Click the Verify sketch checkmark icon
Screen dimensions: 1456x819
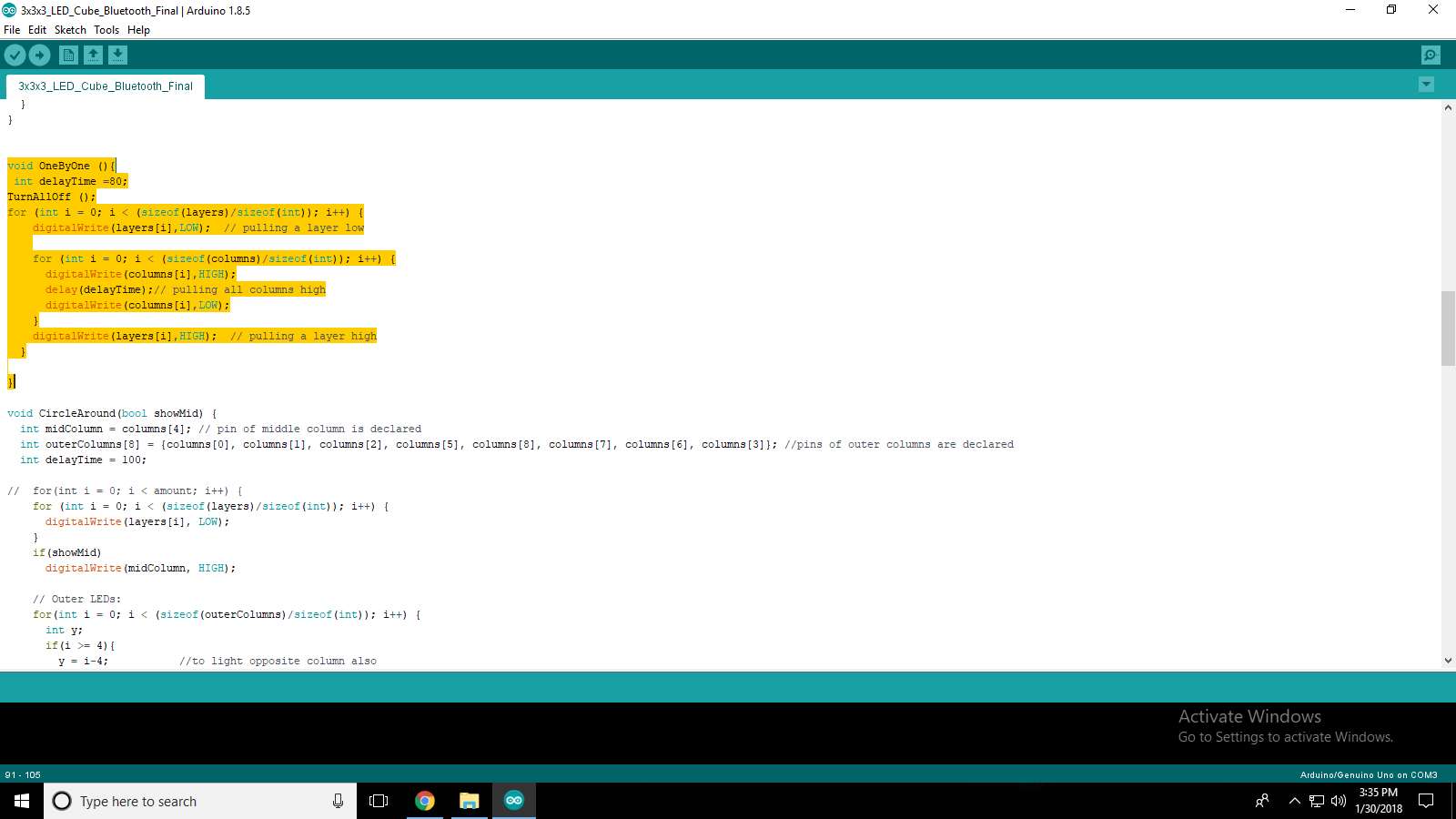tap(15, 56)
